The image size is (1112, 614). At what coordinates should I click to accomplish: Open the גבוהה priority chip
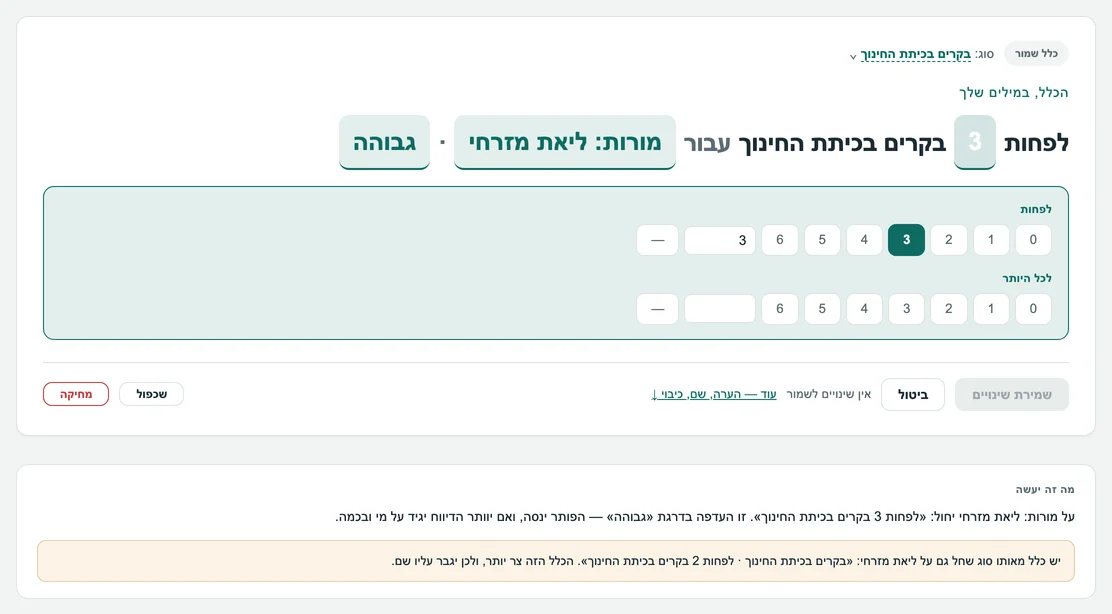tap(384, 143)
